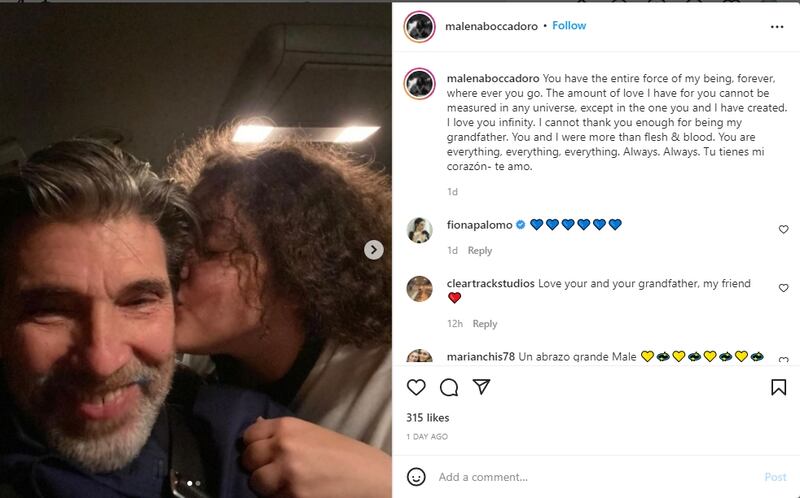Open cleartrackstudios' profile avatar

420,289
